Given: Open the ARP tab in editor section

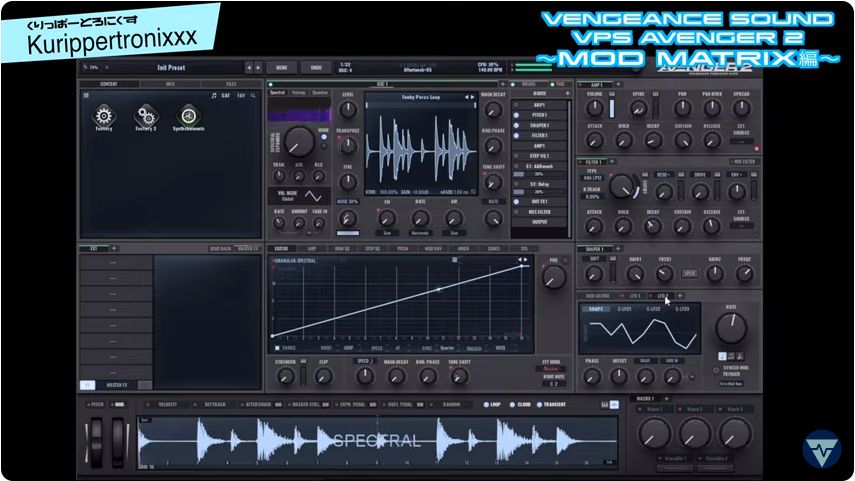Looking at the screenshot, I should tap(312, 249).
